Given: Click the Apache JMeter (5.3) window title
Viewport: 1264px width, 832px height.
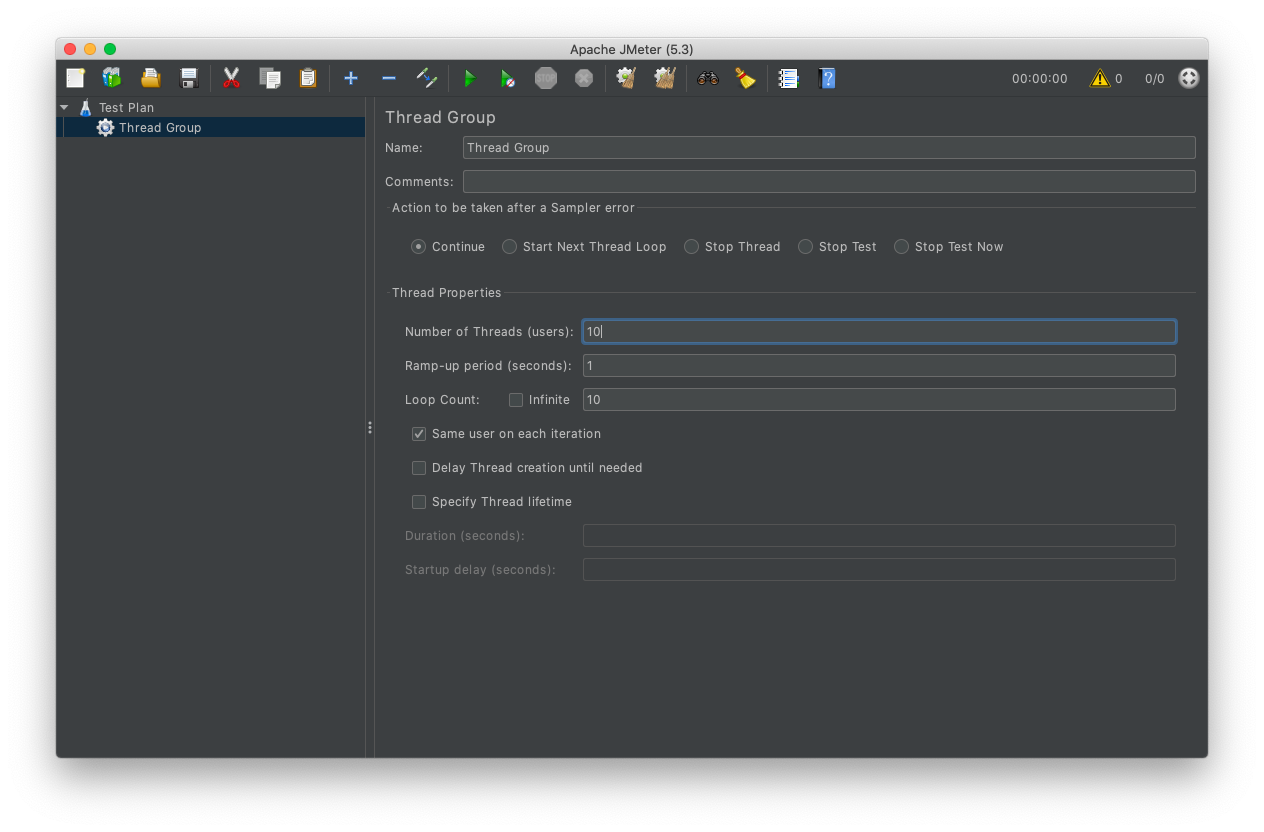Looking at the screenshot, I should tap(632, 49).
